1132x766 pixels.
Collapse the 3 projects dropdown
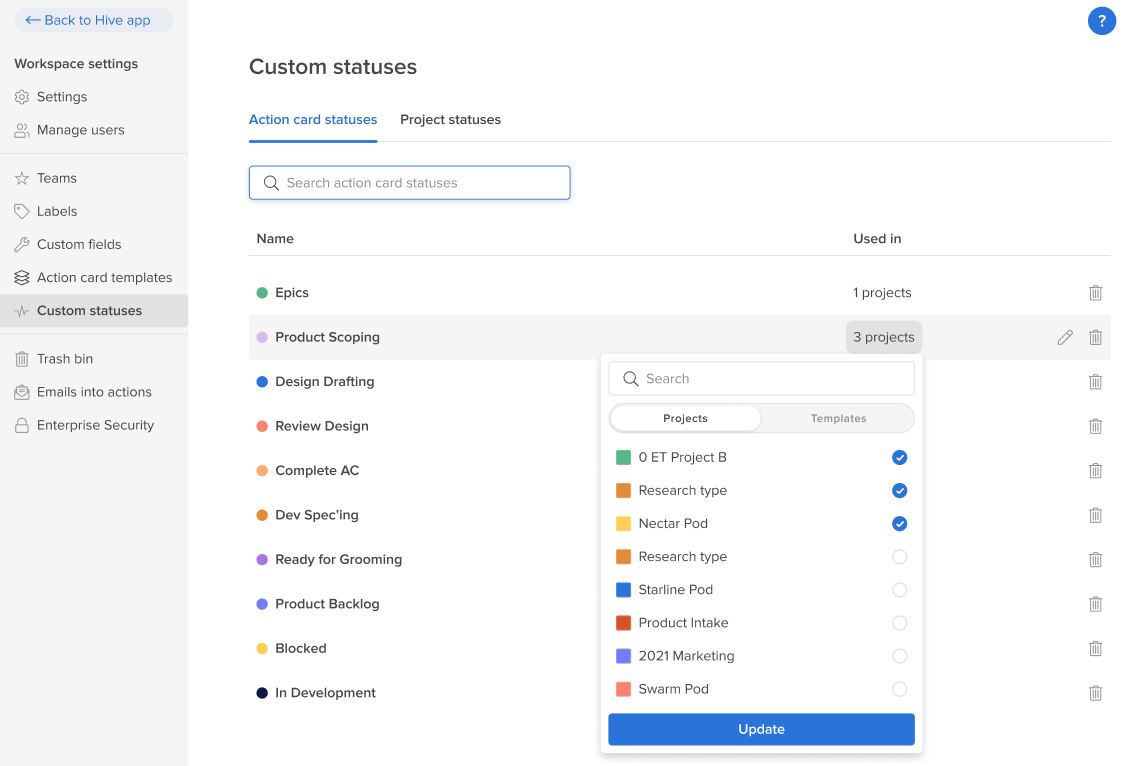[883, 337]
